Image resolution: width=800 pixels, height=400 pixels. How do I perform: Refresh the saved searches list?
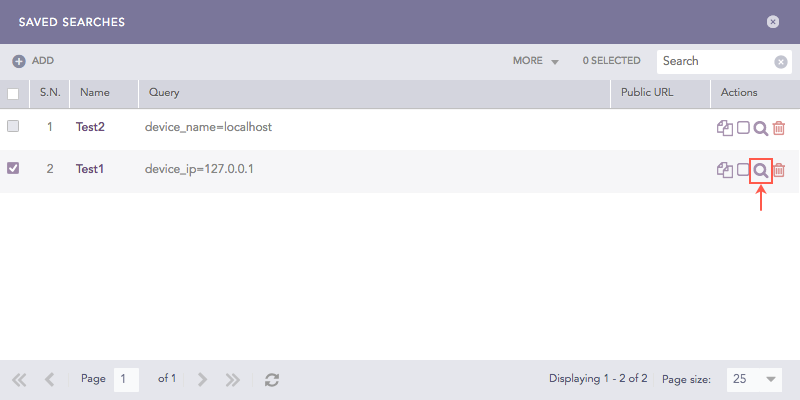point(272,380)
